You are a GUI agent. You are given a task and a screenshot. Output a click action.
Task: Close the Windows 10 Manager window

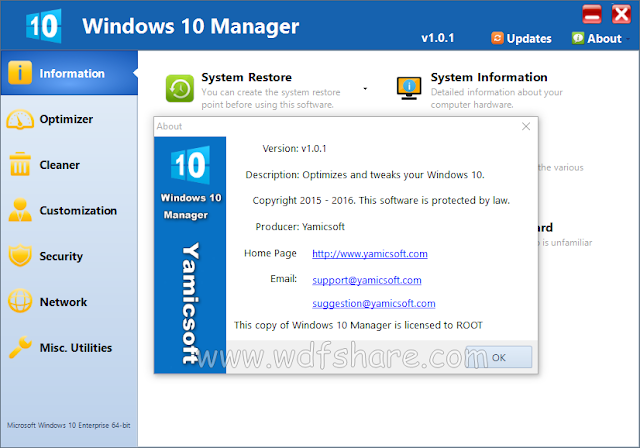(621, 14)
